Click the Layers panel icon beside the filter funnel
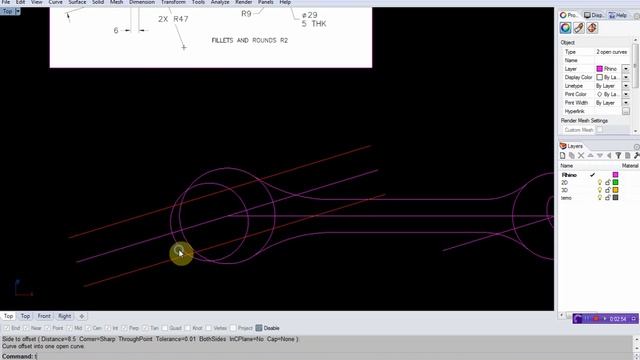This screenshot has width=640, height=360. 628,156
